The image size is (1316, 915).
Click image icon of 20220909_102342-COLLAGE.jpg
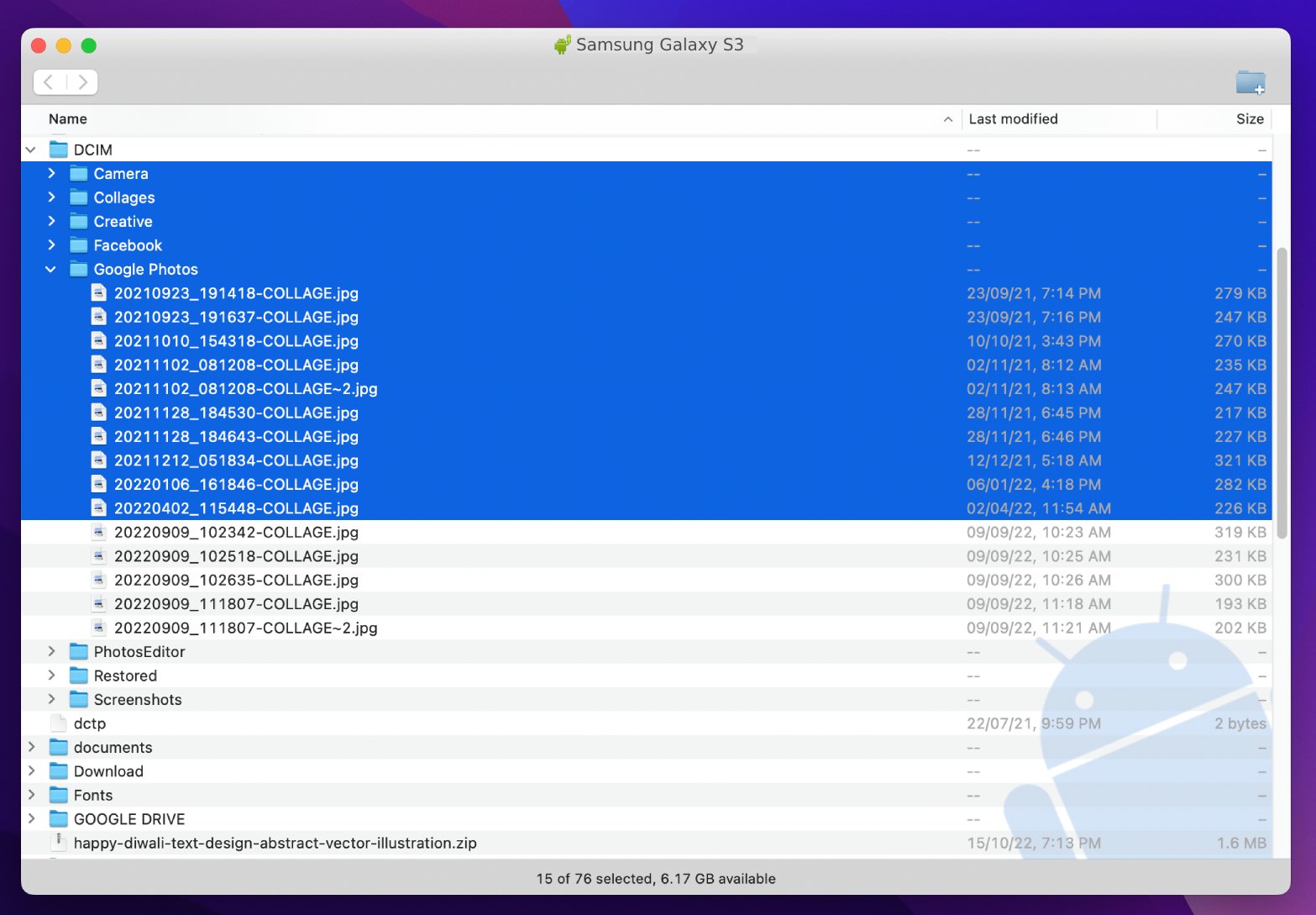(99, 532)
